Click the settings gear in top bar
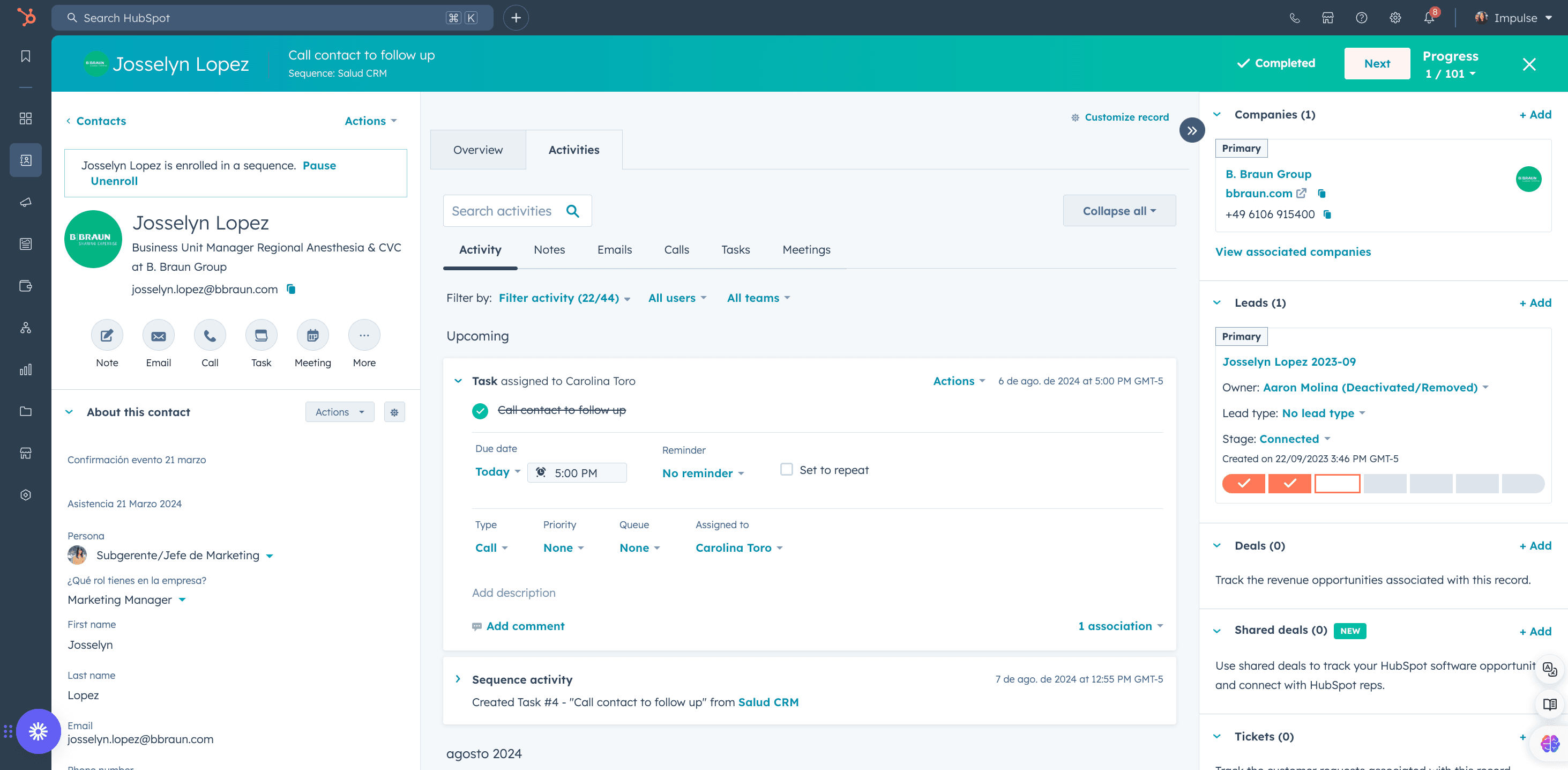Image resolution: width=1568 pixels, height=770 pixels. pyautogui.click(x=1395, y=18)
